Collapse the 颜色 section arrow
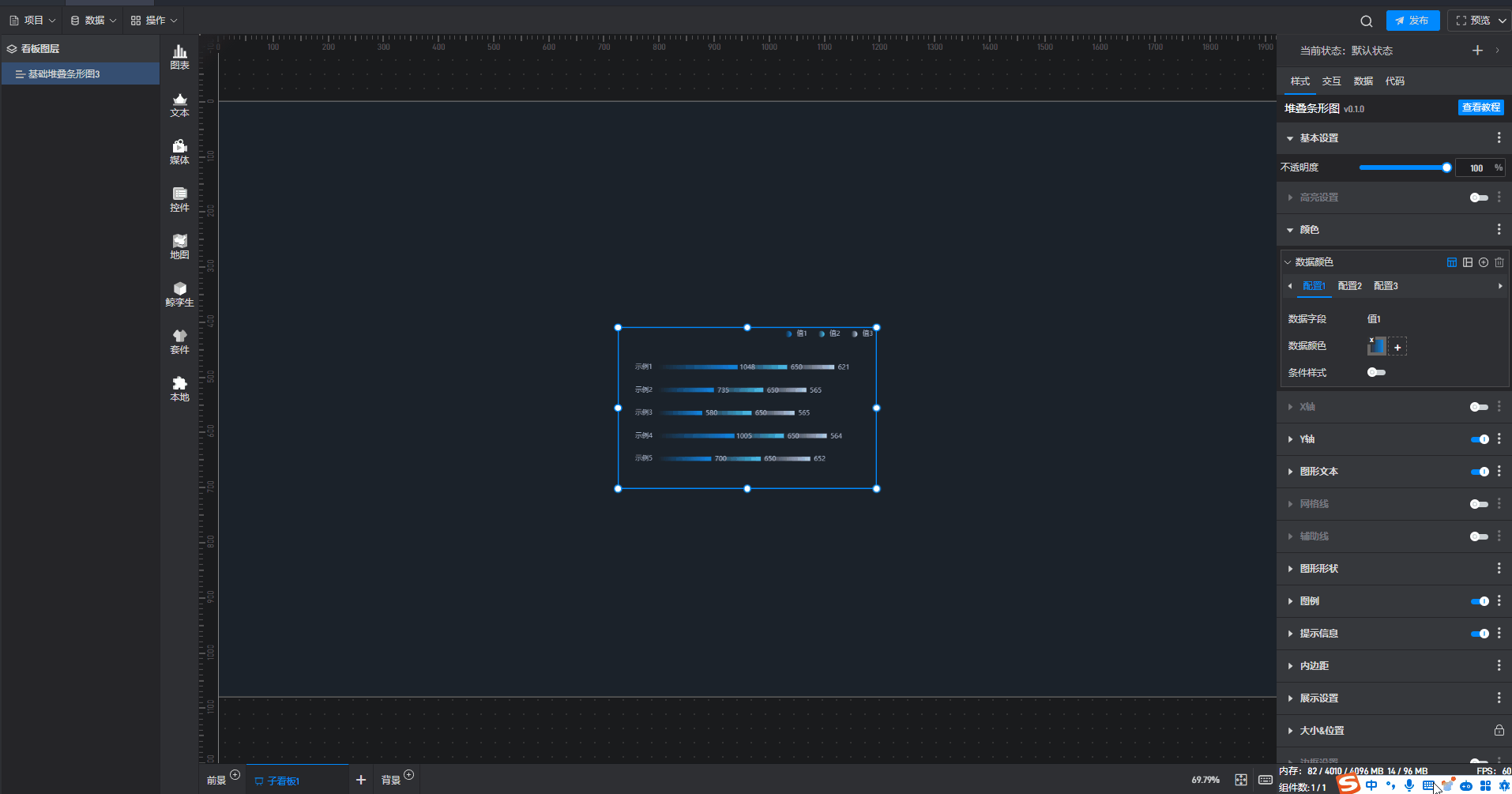The width and height of the screenshot is (1512, 794). click(1290, 230)
